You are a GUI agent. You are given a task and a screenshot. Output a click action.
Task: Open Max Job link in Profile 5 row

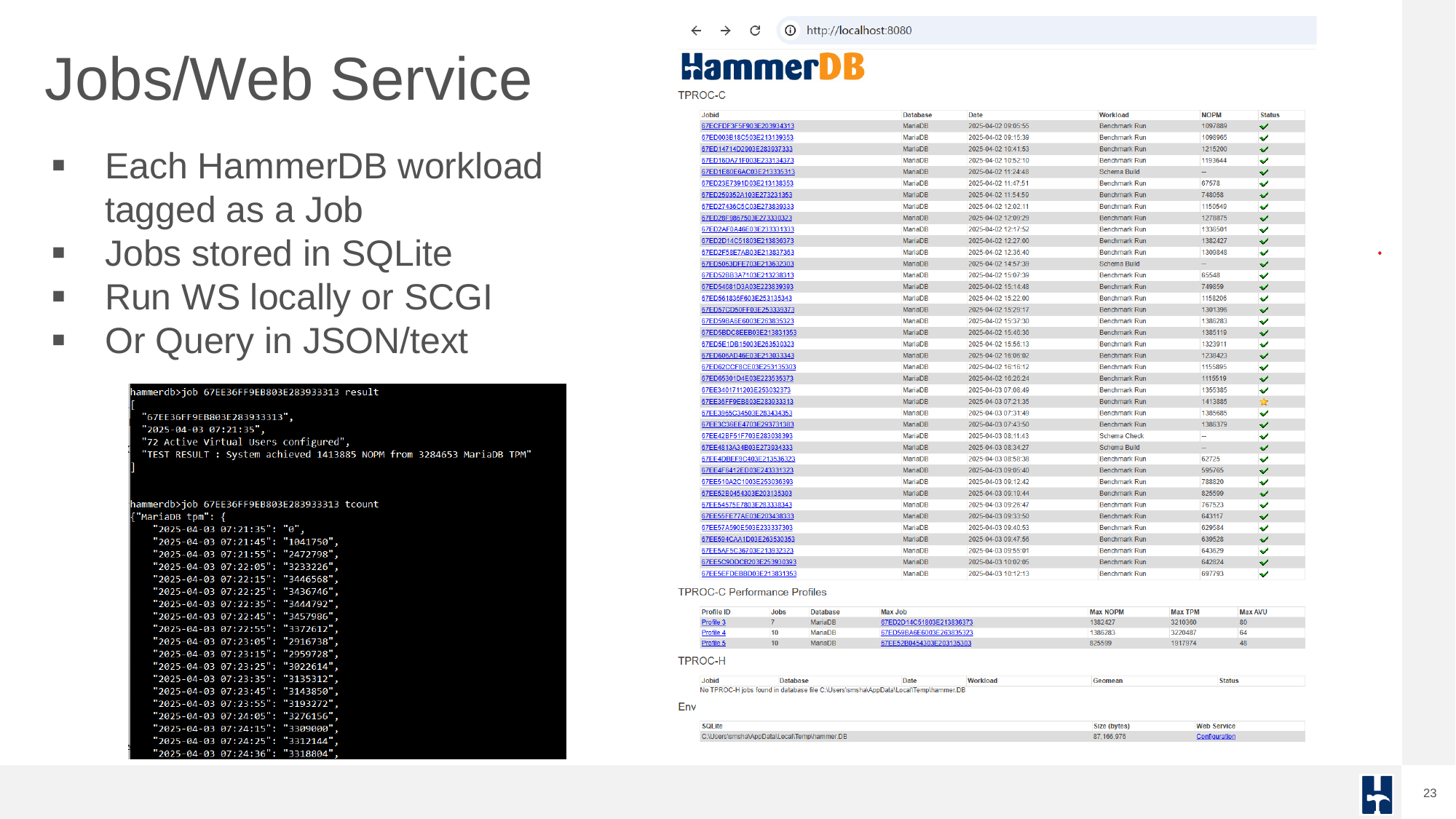click(x=926, y=643)
